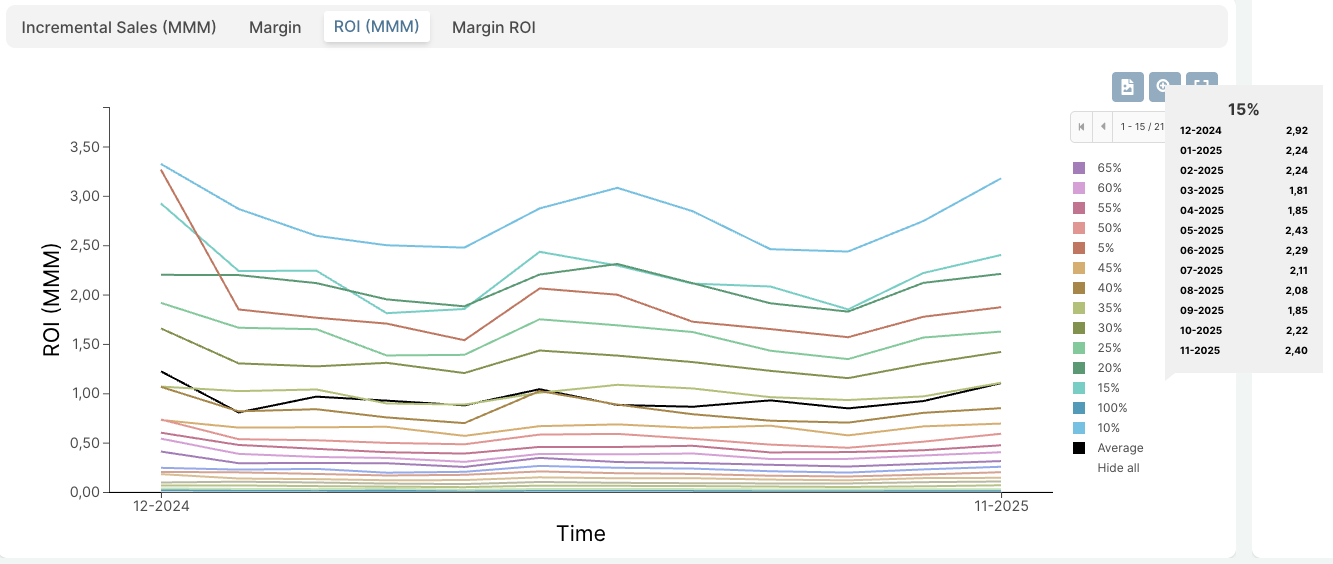
Task: Jump to first legend page arrow
Action: pyautogui.click(x=1081, y=127)
